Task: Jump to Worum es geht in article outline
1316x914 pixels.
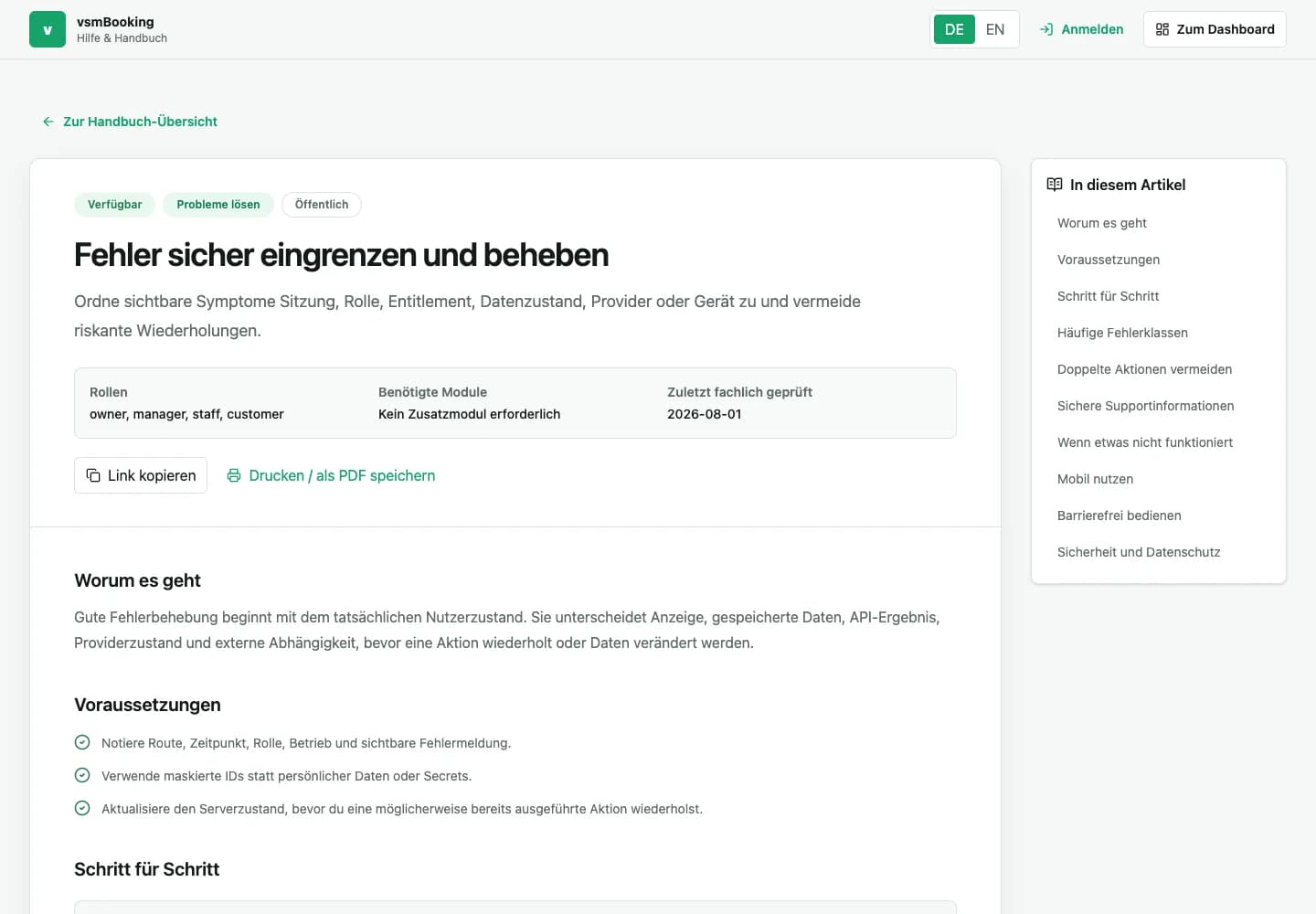Action: (1102, 223)
